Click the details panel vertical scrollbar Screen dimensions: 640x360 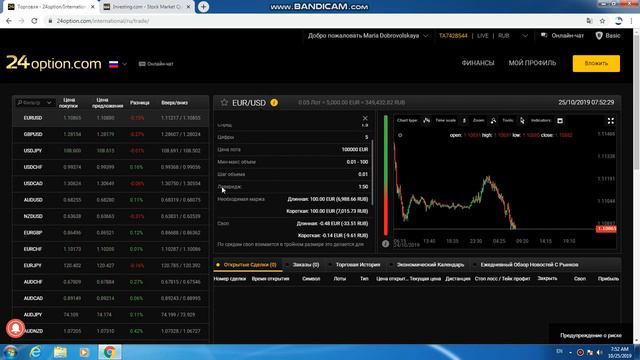pos(372,171)
